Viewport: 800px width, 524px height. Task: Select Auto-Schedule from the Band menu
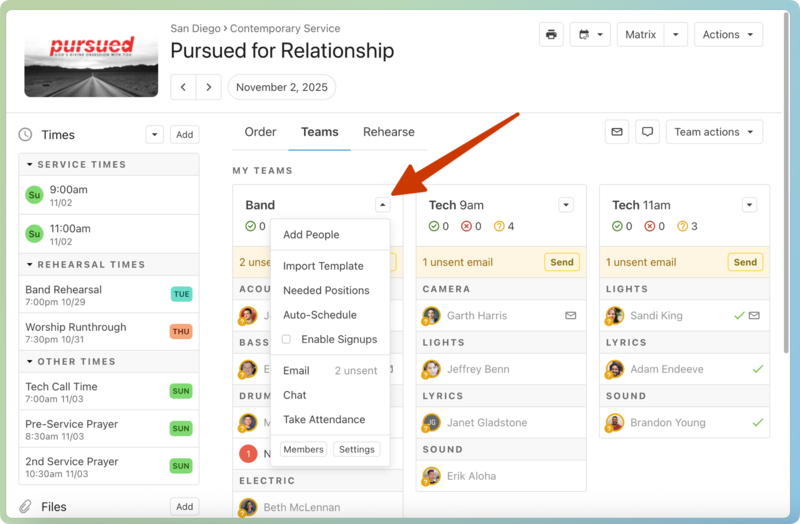pos(319,315)
